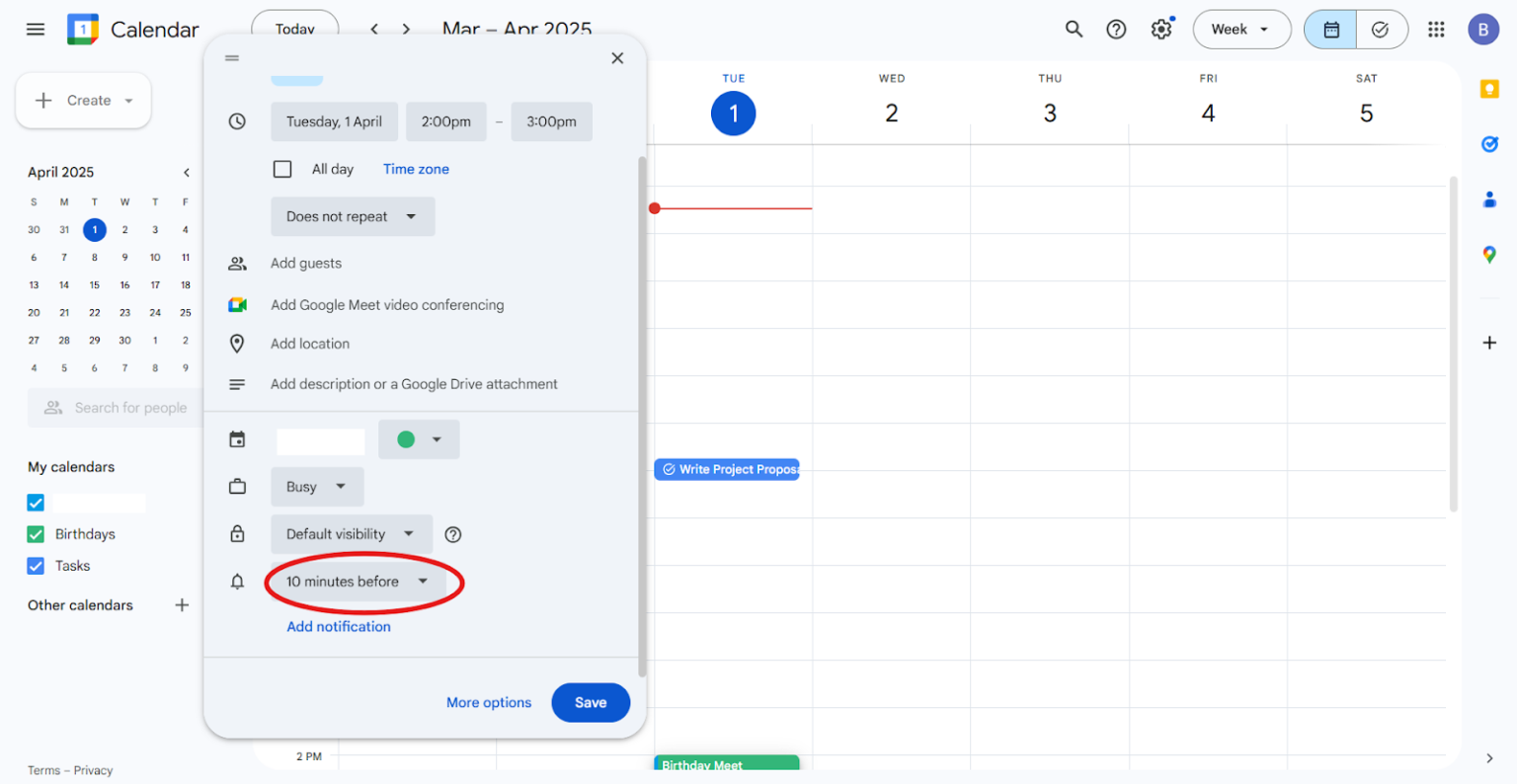
Task: Open Calendar settings gear
Action: pos(1160,29)
